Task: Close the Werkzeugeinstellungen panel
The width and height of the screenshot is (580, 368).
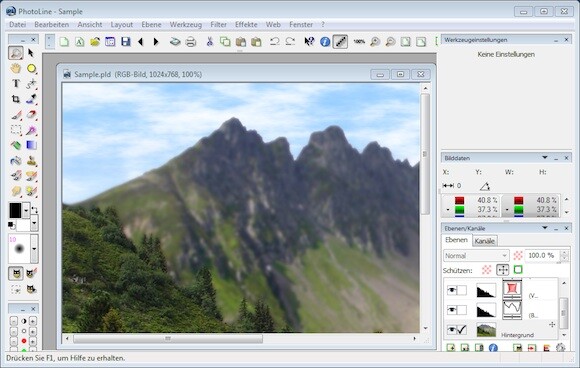Action: (566, 40)
